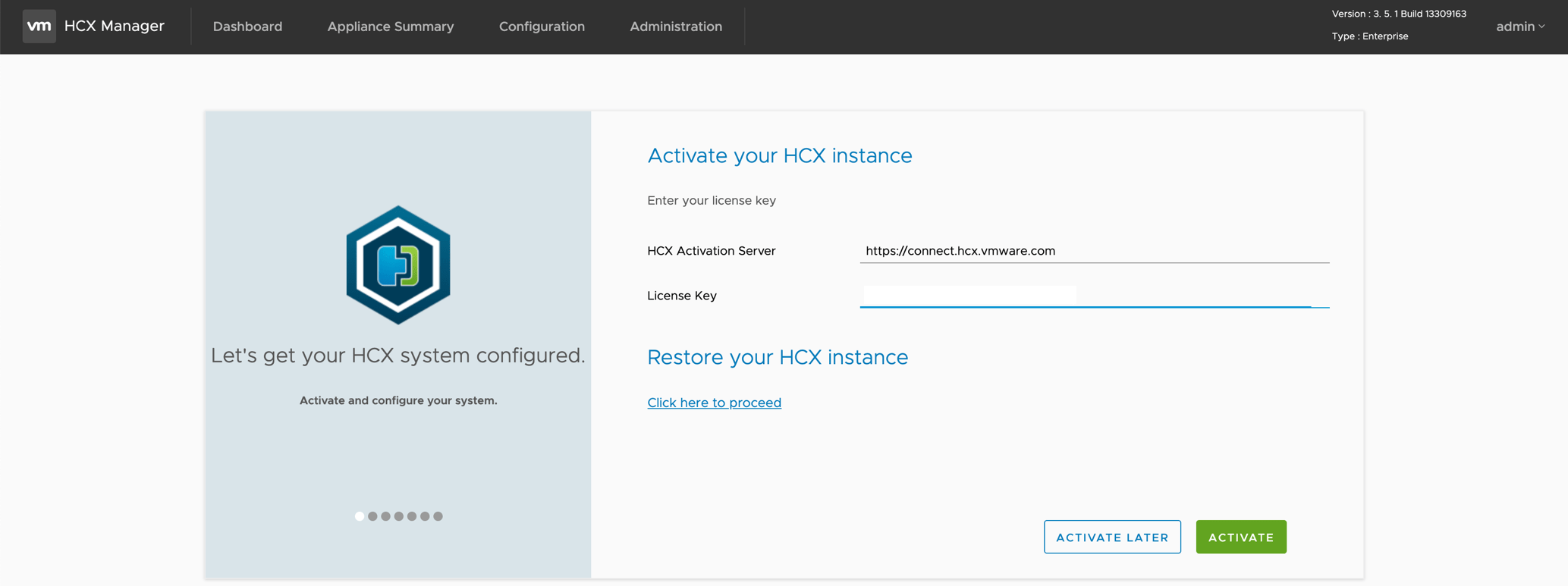The image size is (1568, 586).
Task: Navigate to the Administration section
Action: tap(676, 27)
